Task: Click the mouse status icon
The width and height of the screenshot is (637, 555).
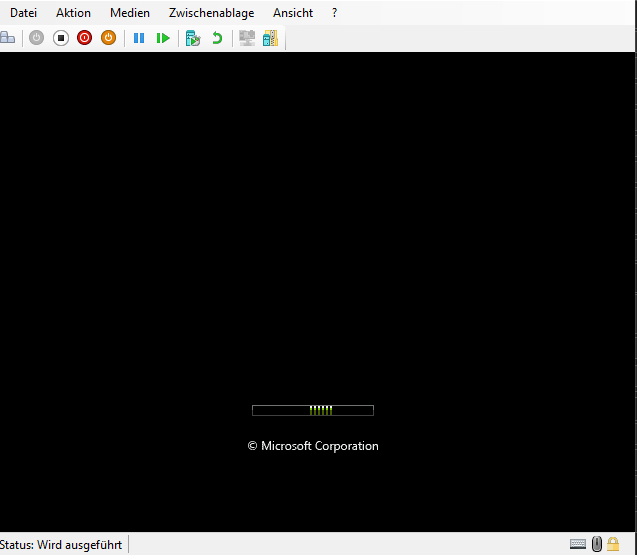Action: pyautogui.click(x=597, y=544)
